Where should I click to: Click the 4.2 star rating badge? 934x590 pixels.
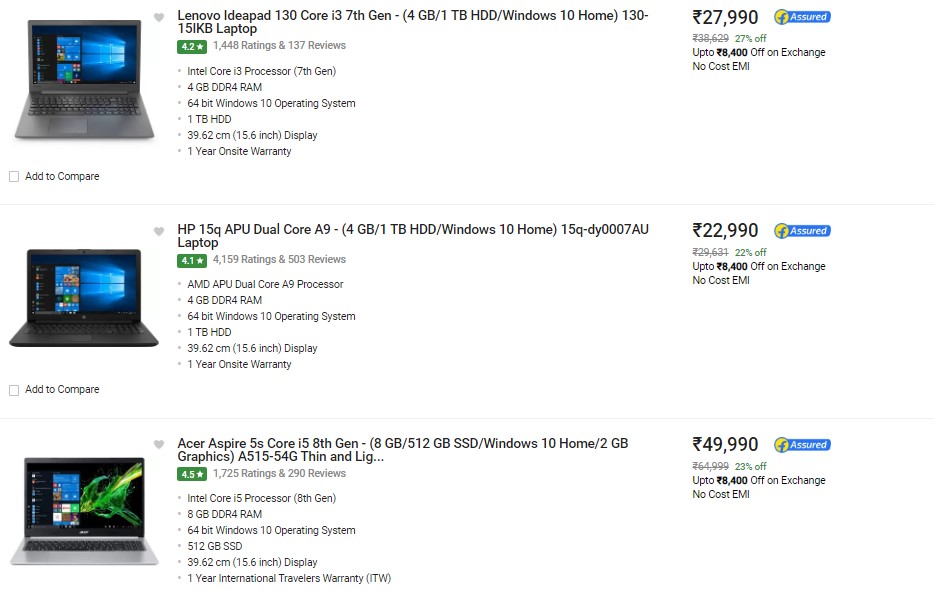click(192, 46)
